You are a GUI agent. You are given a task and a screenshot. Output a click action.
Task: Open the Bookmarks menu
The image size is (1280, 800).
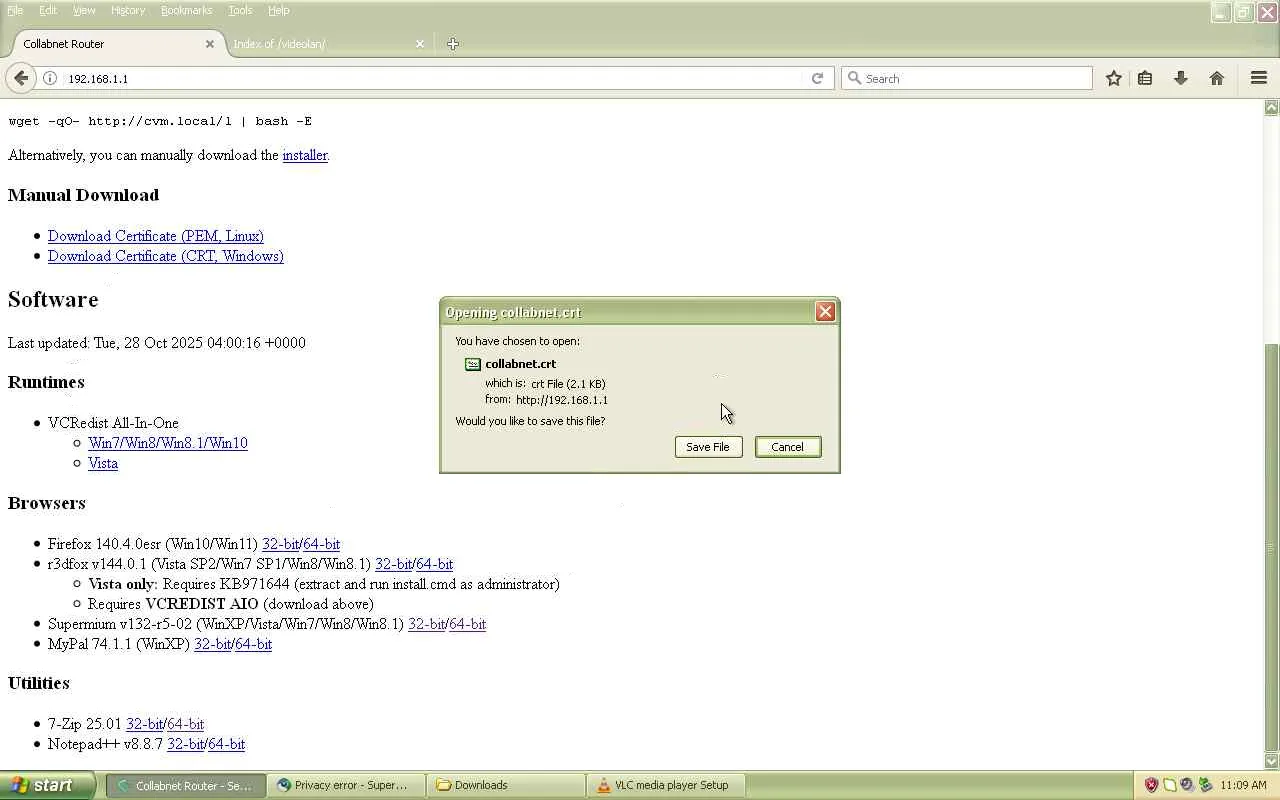click(x=186, y=10)
